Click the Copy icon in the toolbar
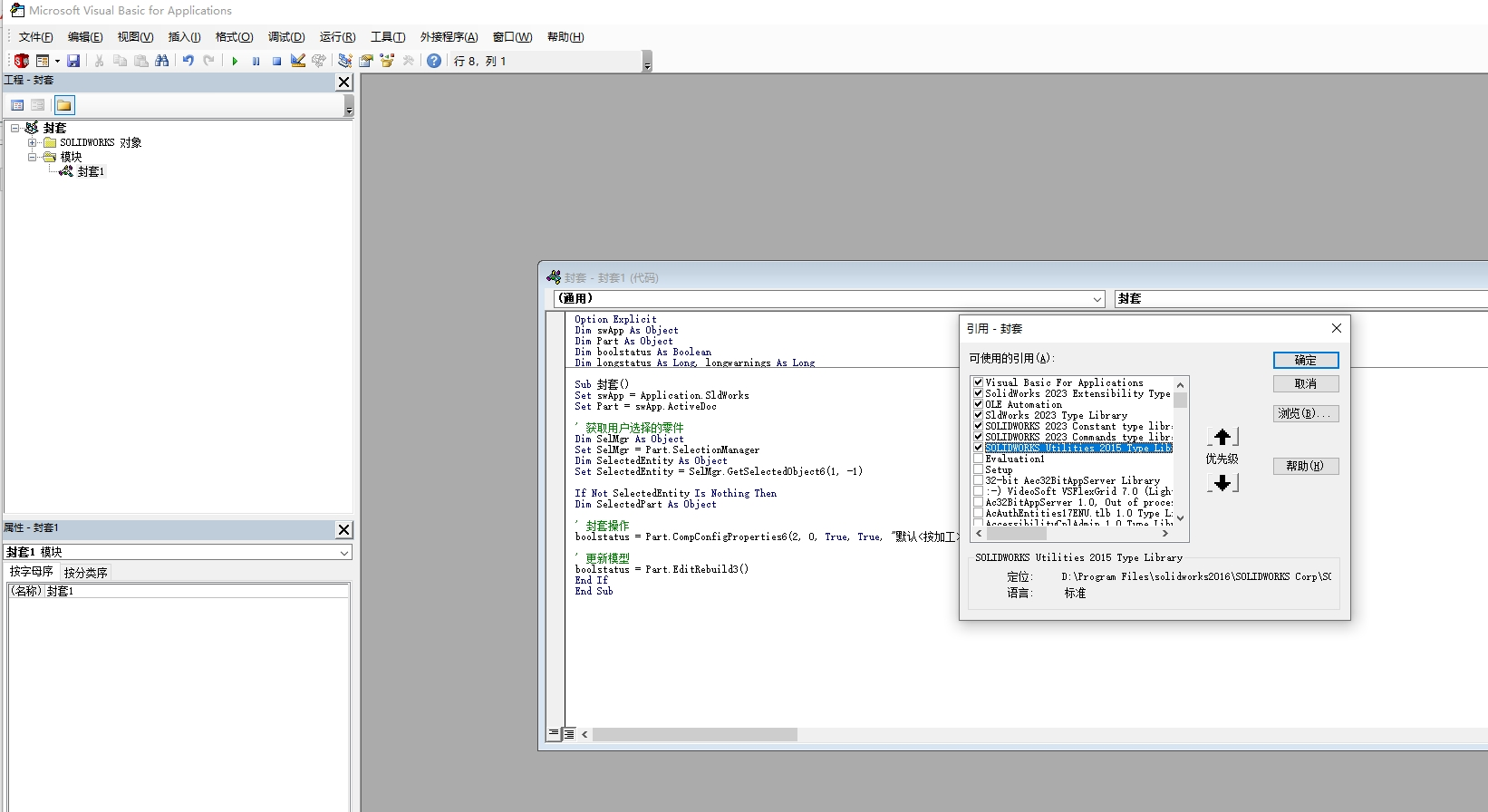The image size is (1488, 812). (120, 61)
